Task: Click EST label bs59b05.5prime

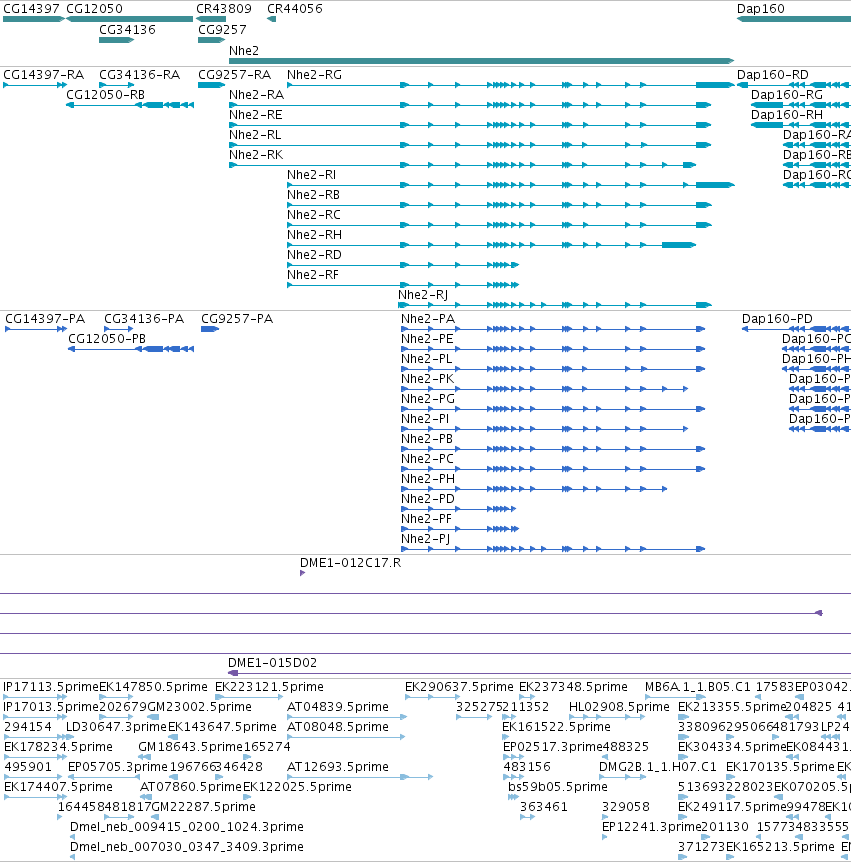Action: click(557, 787)
